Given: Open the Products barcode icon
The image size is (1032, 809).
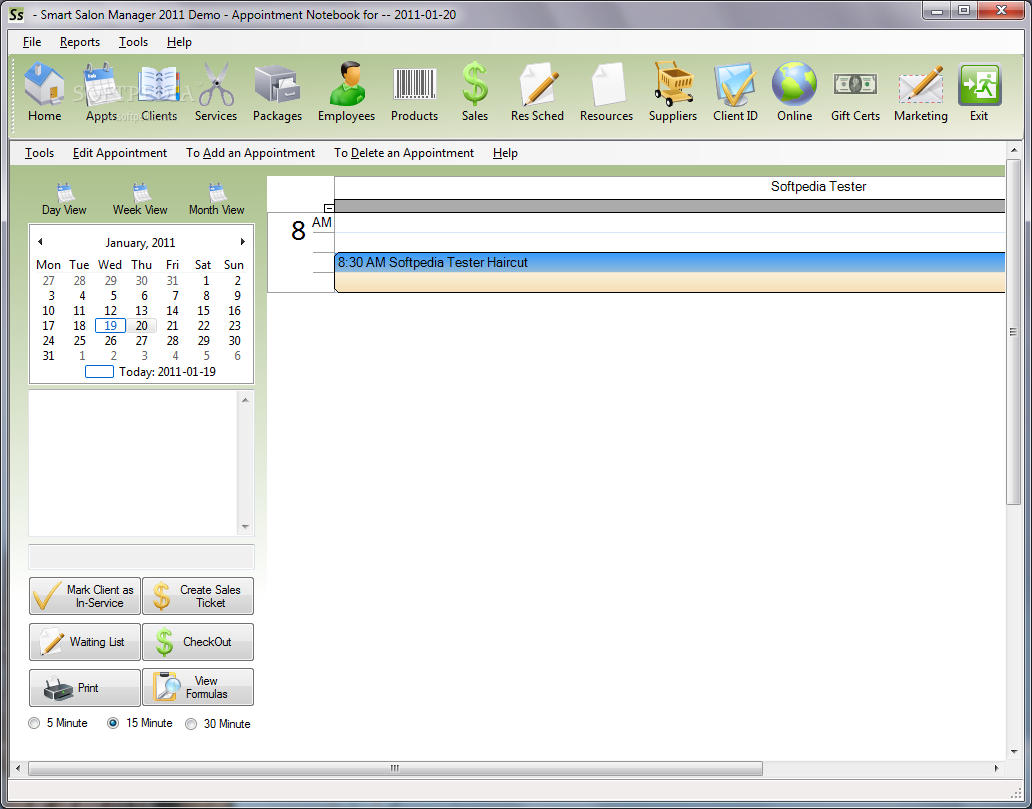Looking at the screenshot, I should click(x=414, y=92).
